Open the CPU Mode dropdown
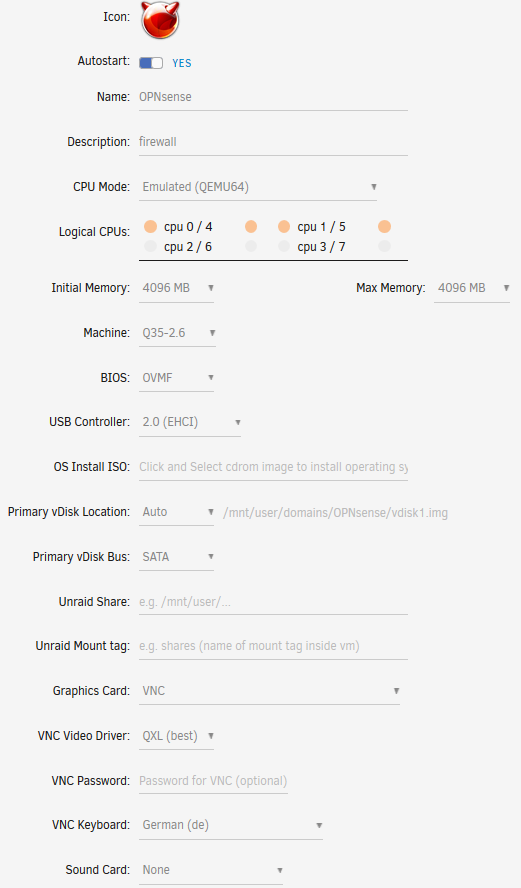This screenshot has height=888, width=521. click(x=258, y=187)
